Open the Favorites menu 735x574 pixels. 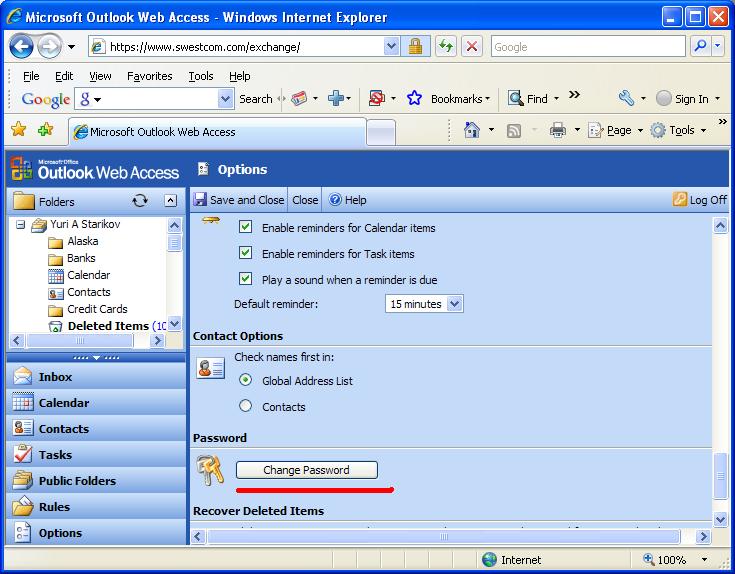click(150, 76)
